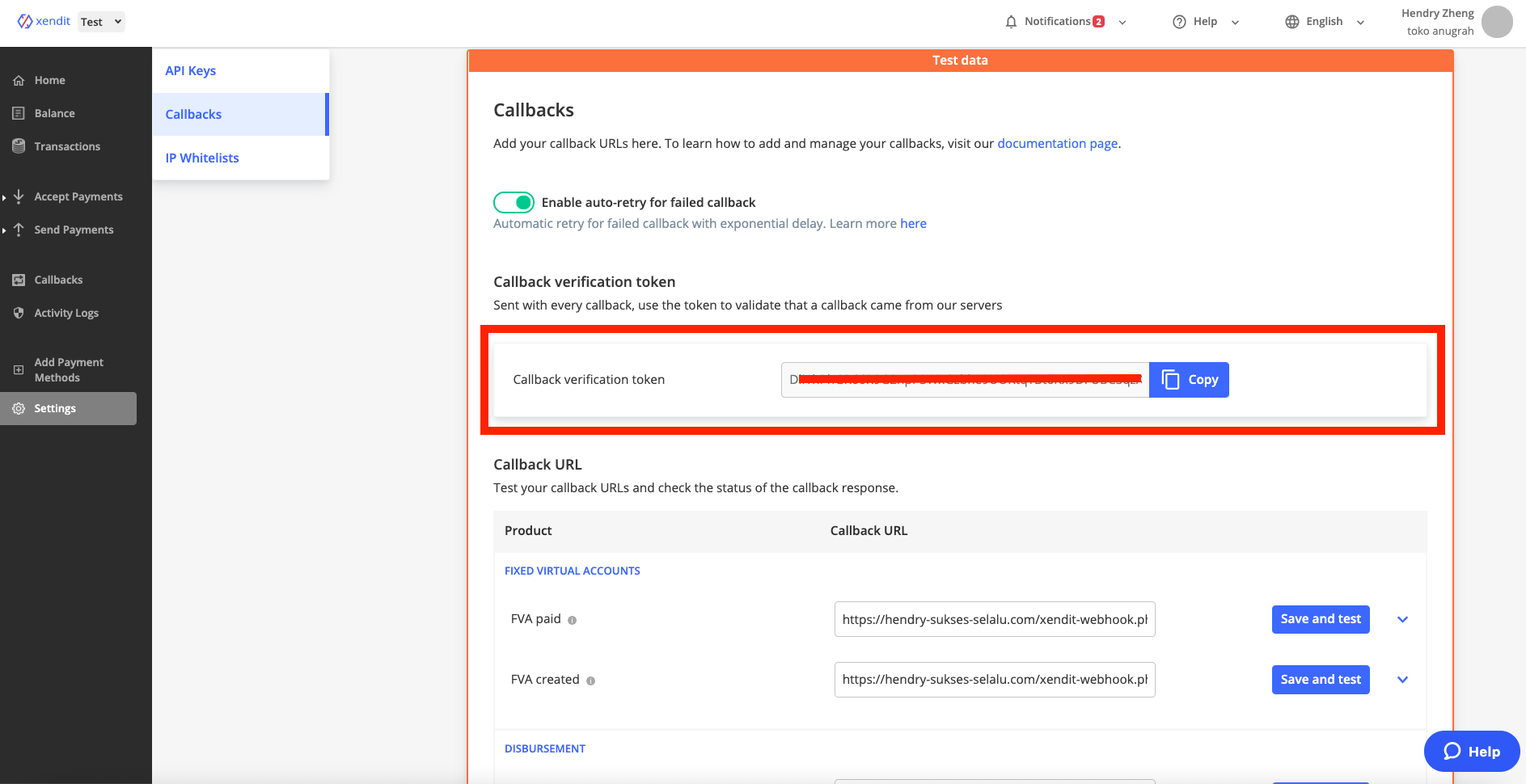
Task: Switch to the API Keys tab
Action: [191, 71]
